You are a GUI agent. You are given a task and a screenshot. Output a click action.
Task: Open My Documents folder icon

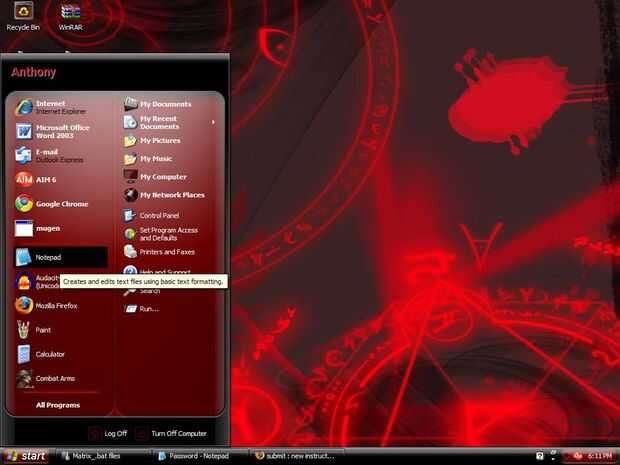pos(130,104)
